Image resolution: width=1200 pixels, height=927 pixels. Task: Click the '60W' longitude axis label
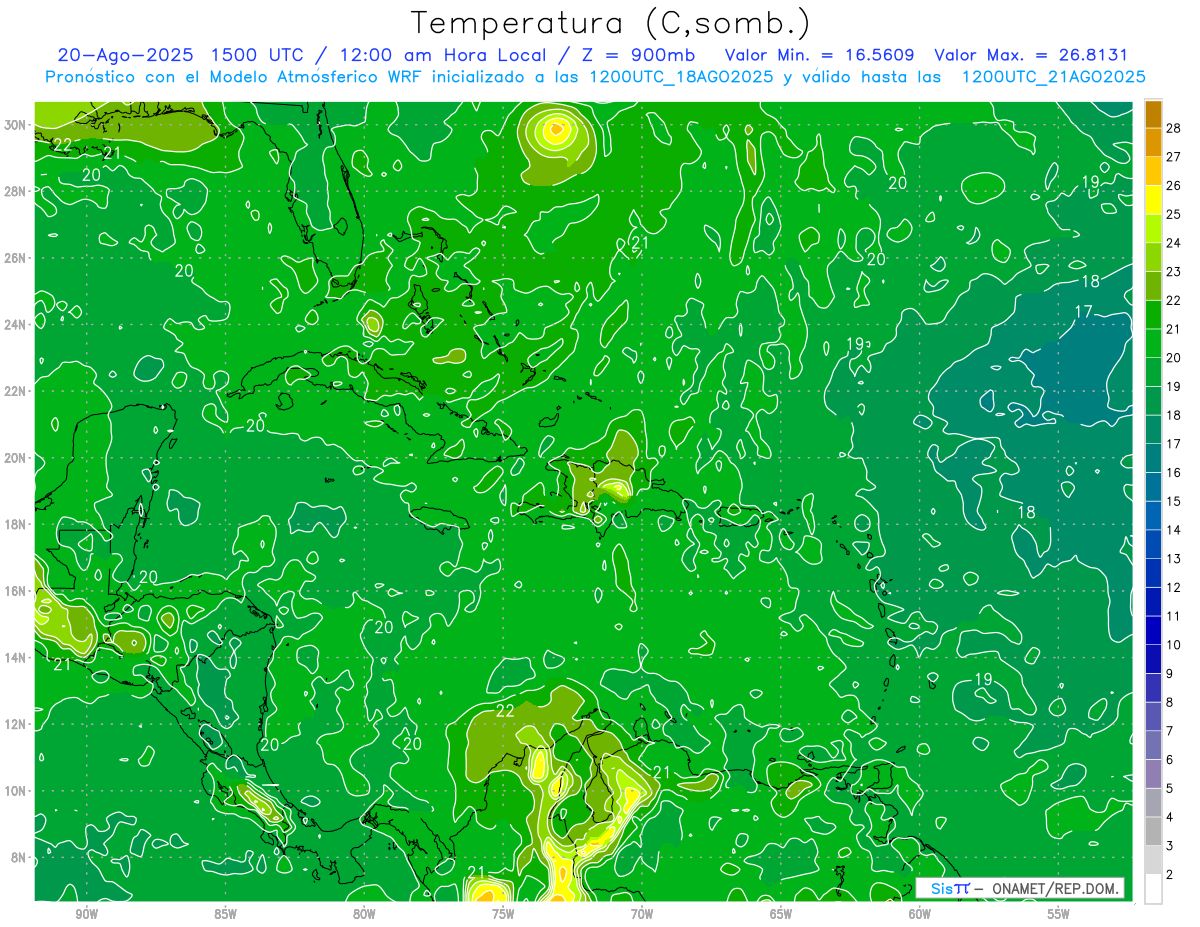(x=920, y=914)
